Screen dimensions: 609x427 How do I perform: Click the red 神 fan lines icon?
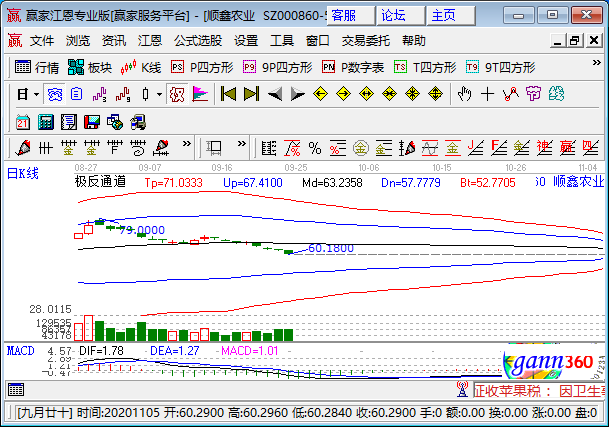(x=545, y=148)
